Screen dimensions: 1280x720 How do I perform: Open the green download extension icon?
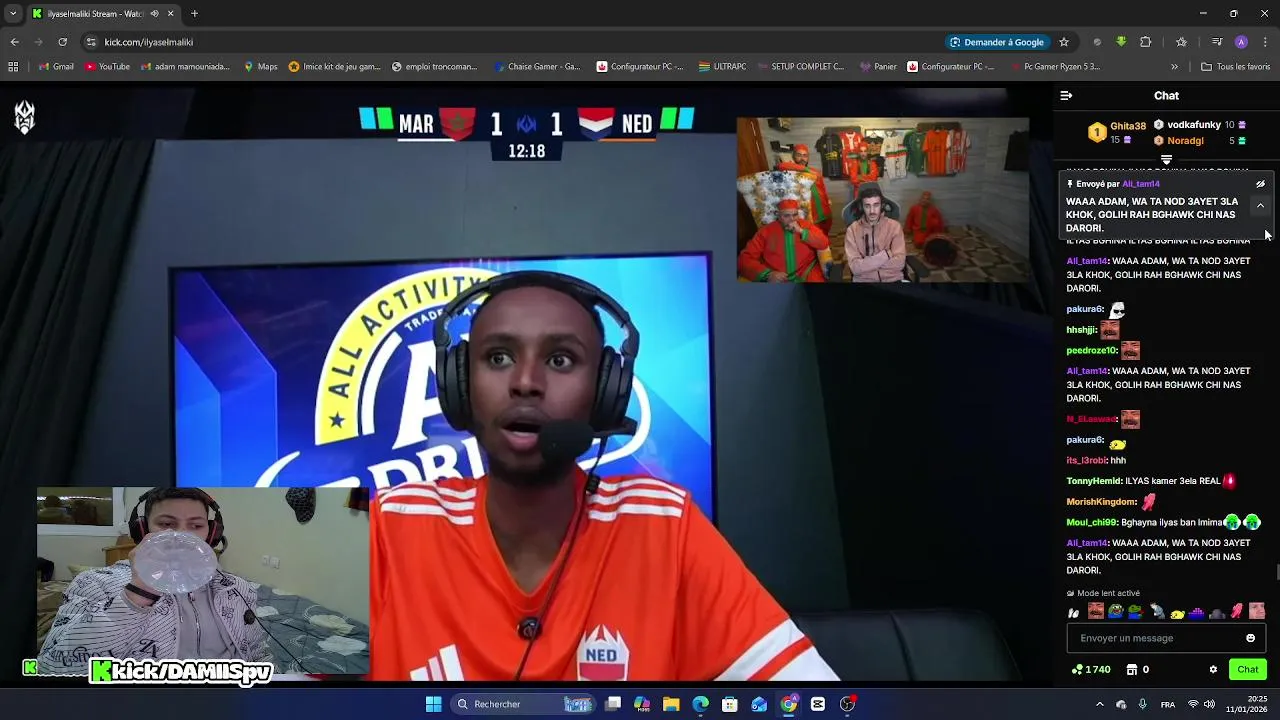[x=1121, y=42]
